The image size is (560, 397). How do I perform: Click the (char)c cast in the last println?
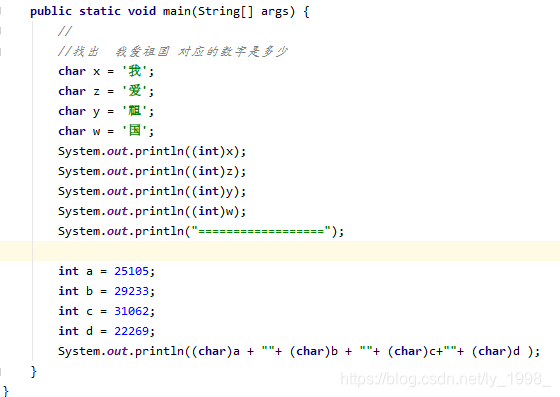411,351
